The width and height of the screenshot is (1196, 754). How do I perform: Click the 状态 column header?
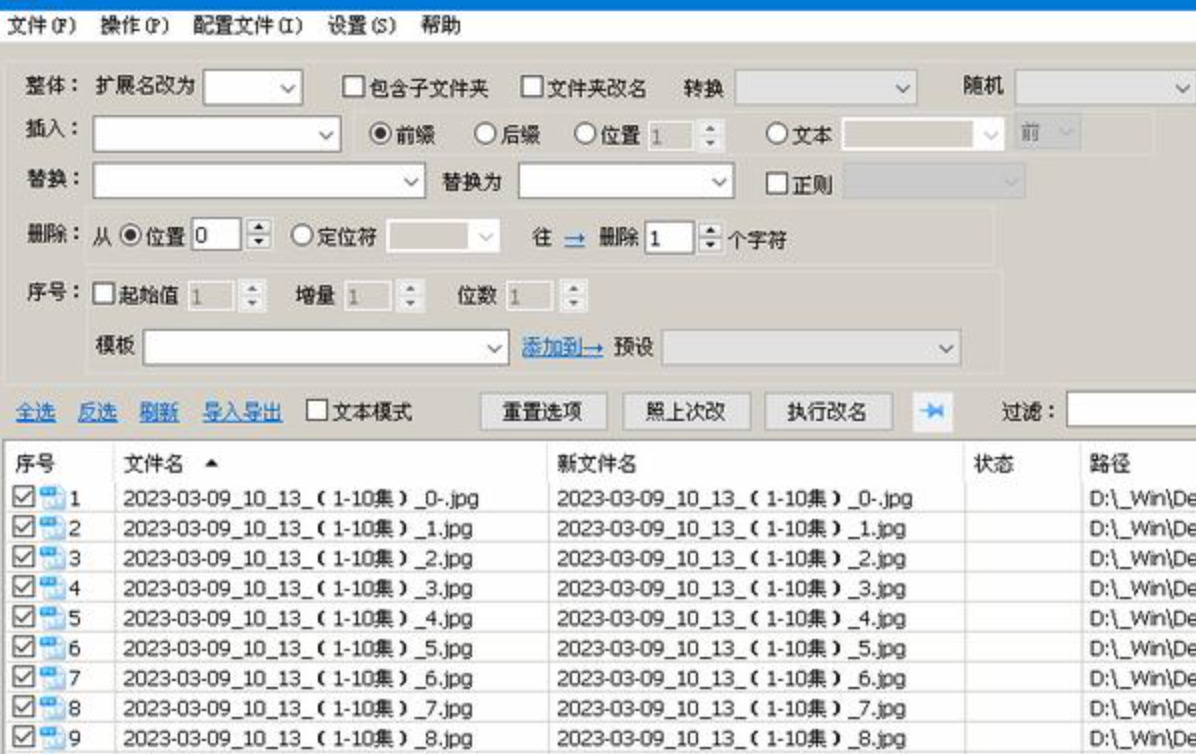point(1022,463)
